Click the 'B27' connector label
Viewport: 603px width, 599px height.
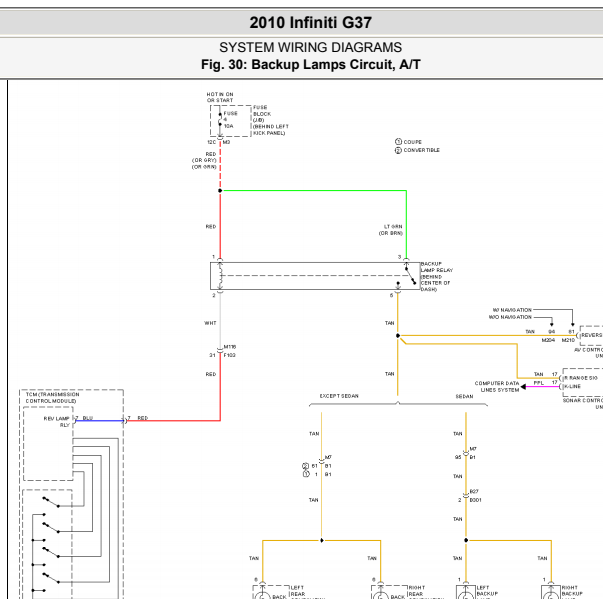[474, 491]
